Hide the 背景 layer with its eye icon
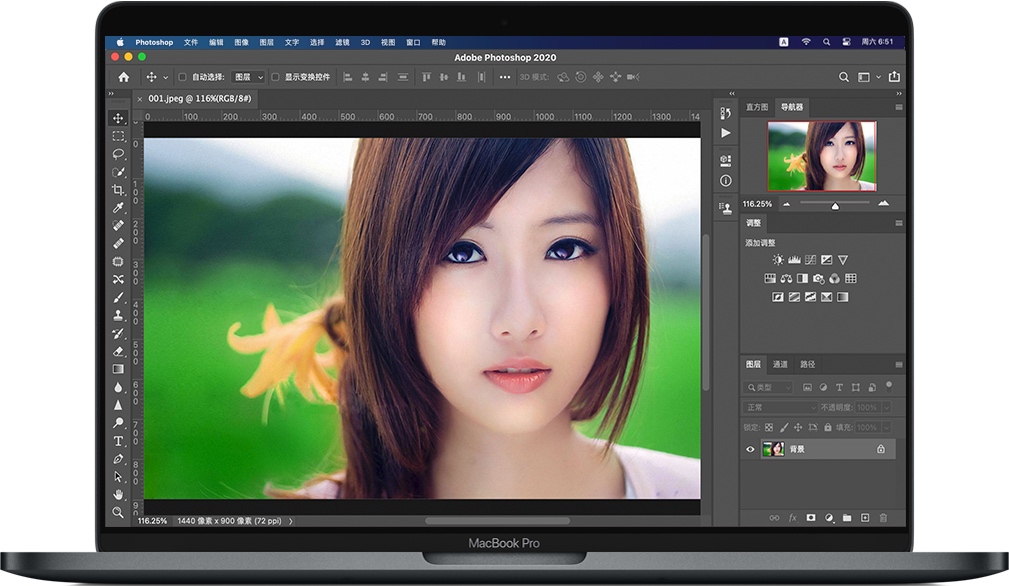This screenshot has height=586, width=1009. pyautogui.click(x=750, y=449)
